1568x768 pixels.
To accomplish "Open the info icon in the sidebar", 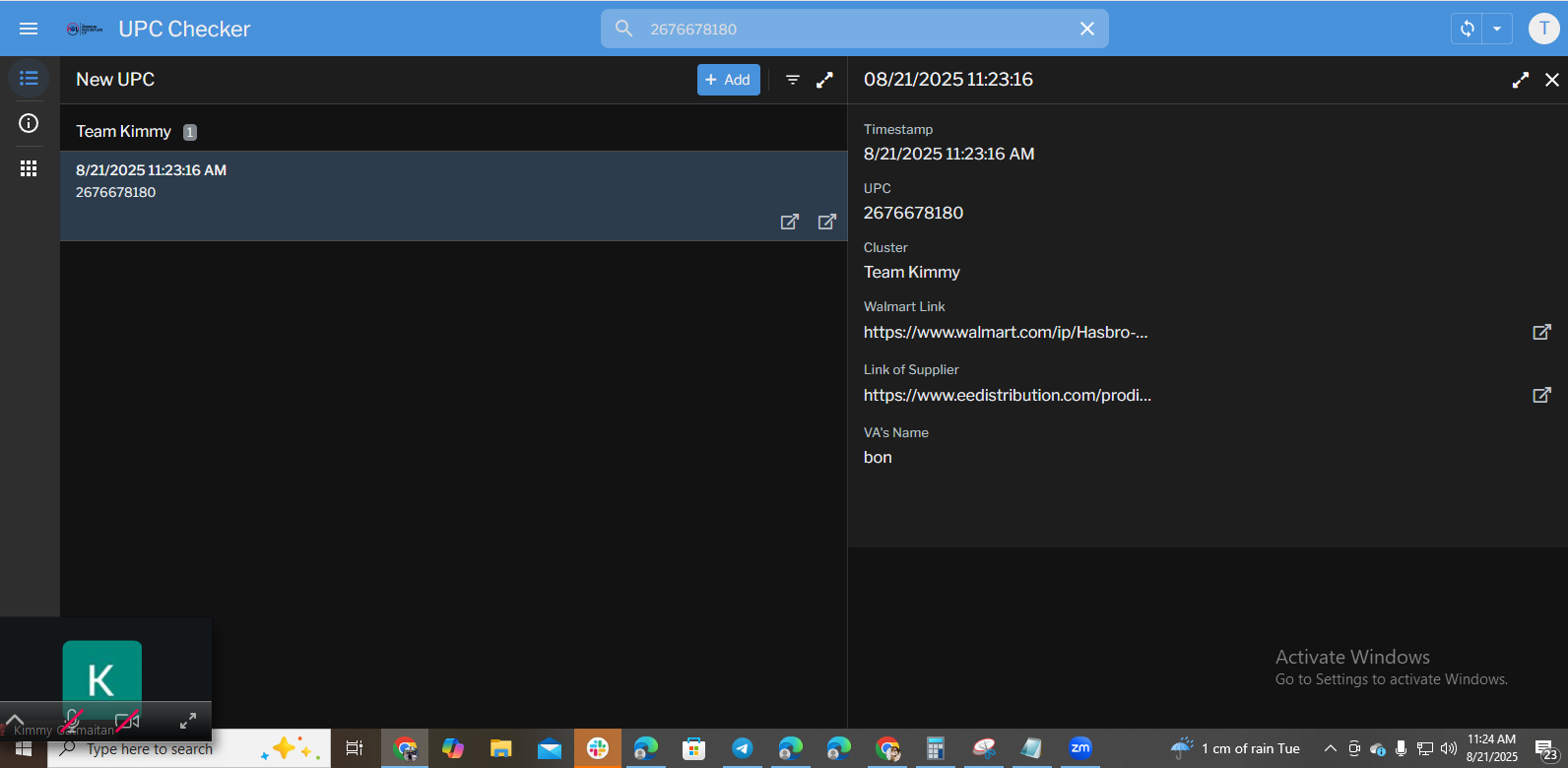I will pos(29,123).
